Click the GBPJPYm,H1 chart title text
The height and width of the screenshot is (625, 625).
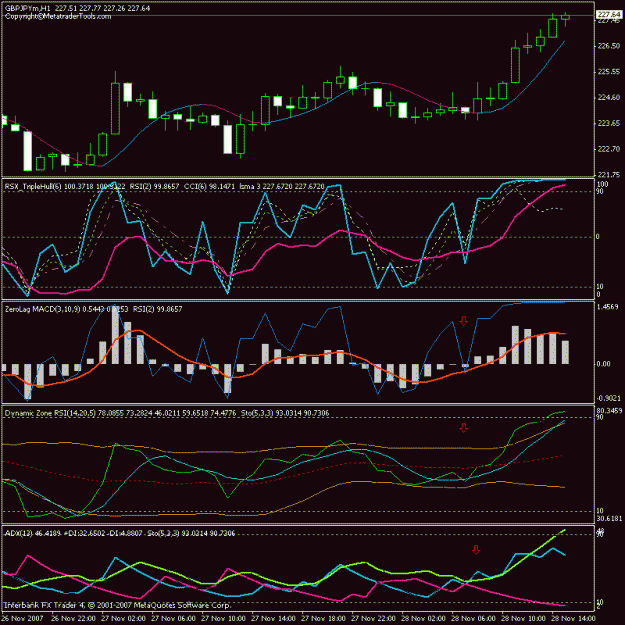coord(28,8)
